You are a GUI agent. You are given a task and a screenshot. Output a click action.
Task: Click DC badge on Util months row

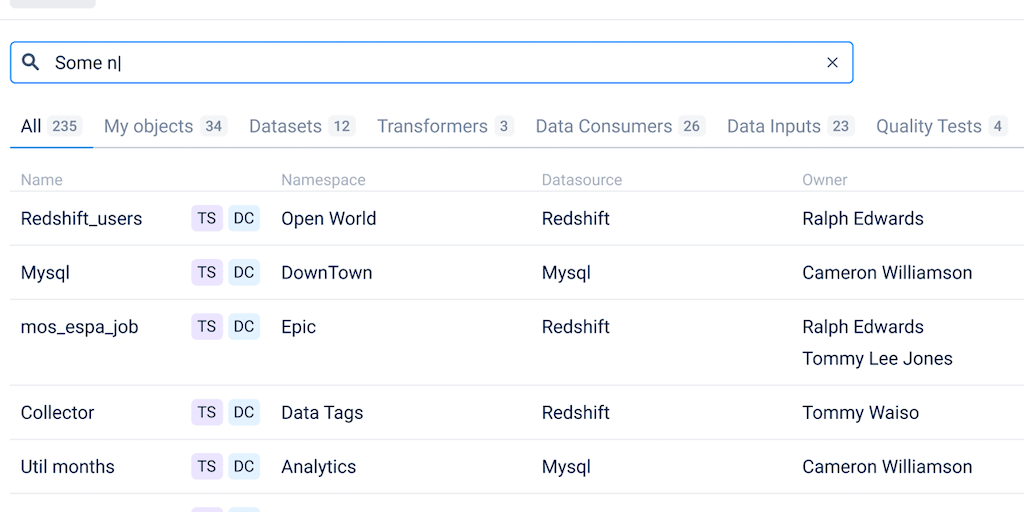[244, 467]
